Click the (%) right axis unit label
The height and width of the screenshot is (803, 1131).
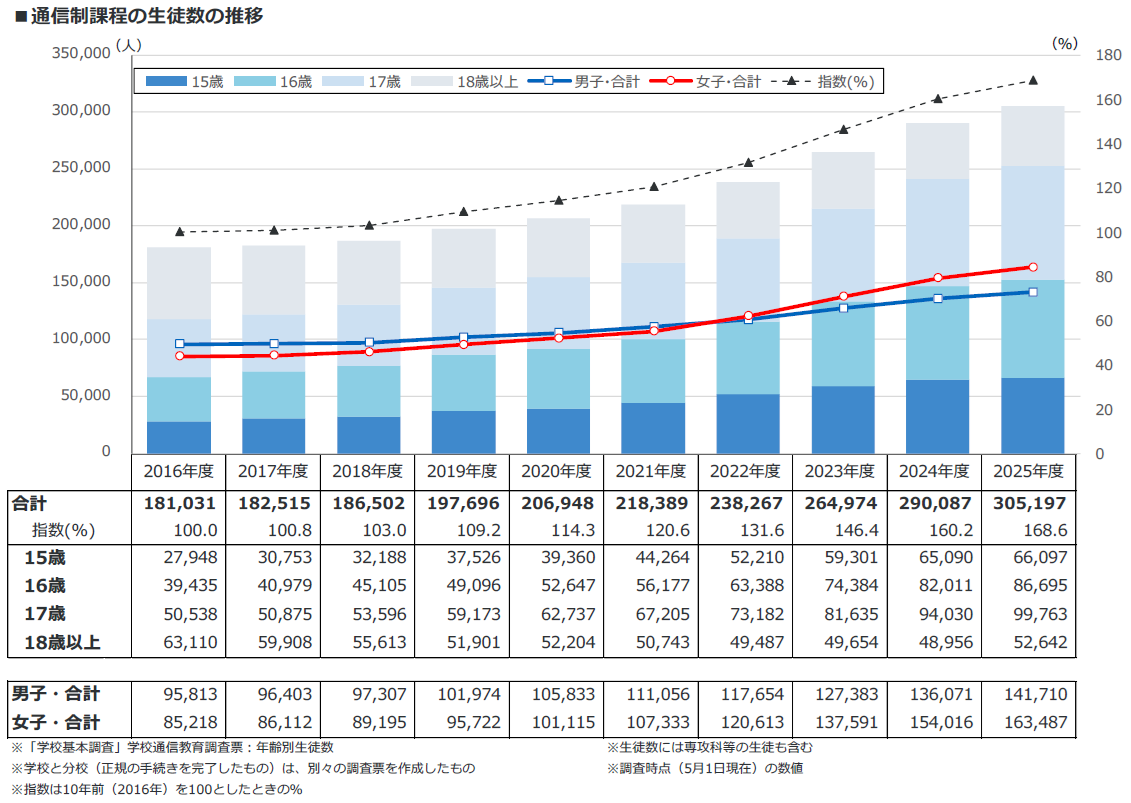click(1065, 43)
